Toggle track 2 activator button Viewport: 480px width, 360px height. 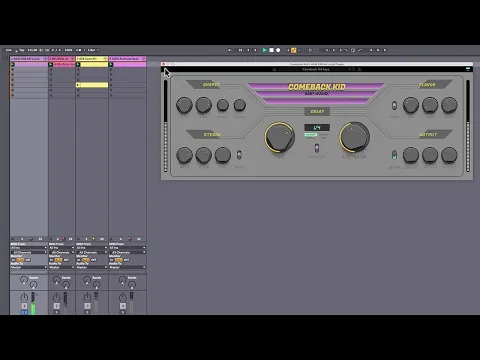[57, 306]
